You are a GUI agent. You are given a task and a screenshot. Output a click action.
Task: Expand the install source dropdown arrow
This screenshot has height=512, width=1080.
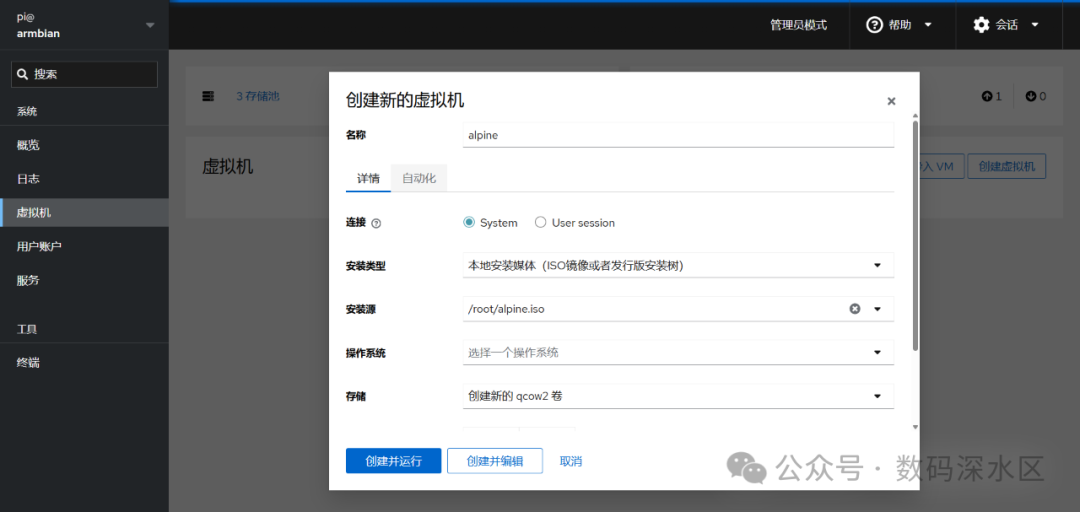[x=878, y=309]
